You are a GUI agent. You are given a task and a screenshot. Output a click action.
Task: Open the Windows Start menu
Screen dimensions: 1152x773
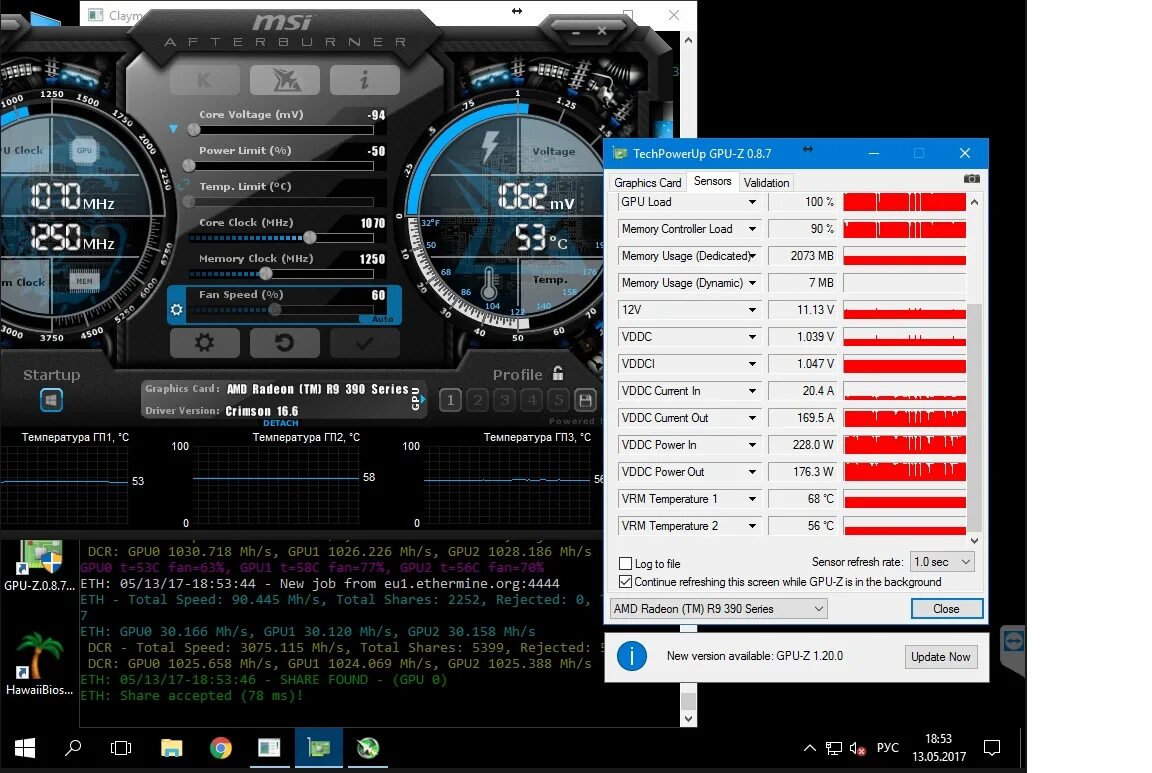[25, 748]
